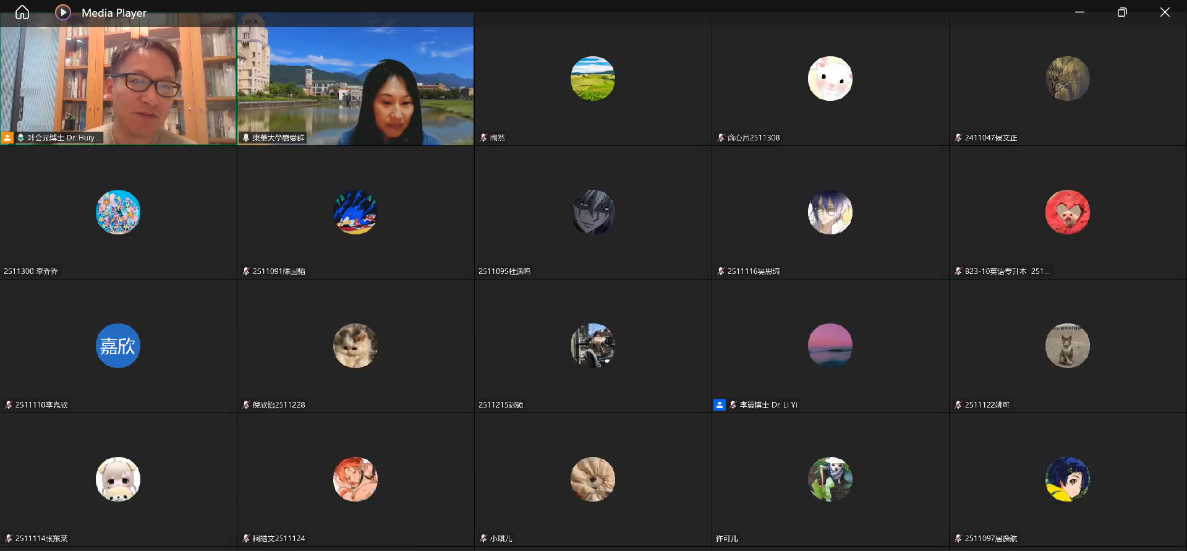The width and height of the screenshot is (1187, 551).
Task: Click the Media Player logo icon
Action: coord(63,13)
